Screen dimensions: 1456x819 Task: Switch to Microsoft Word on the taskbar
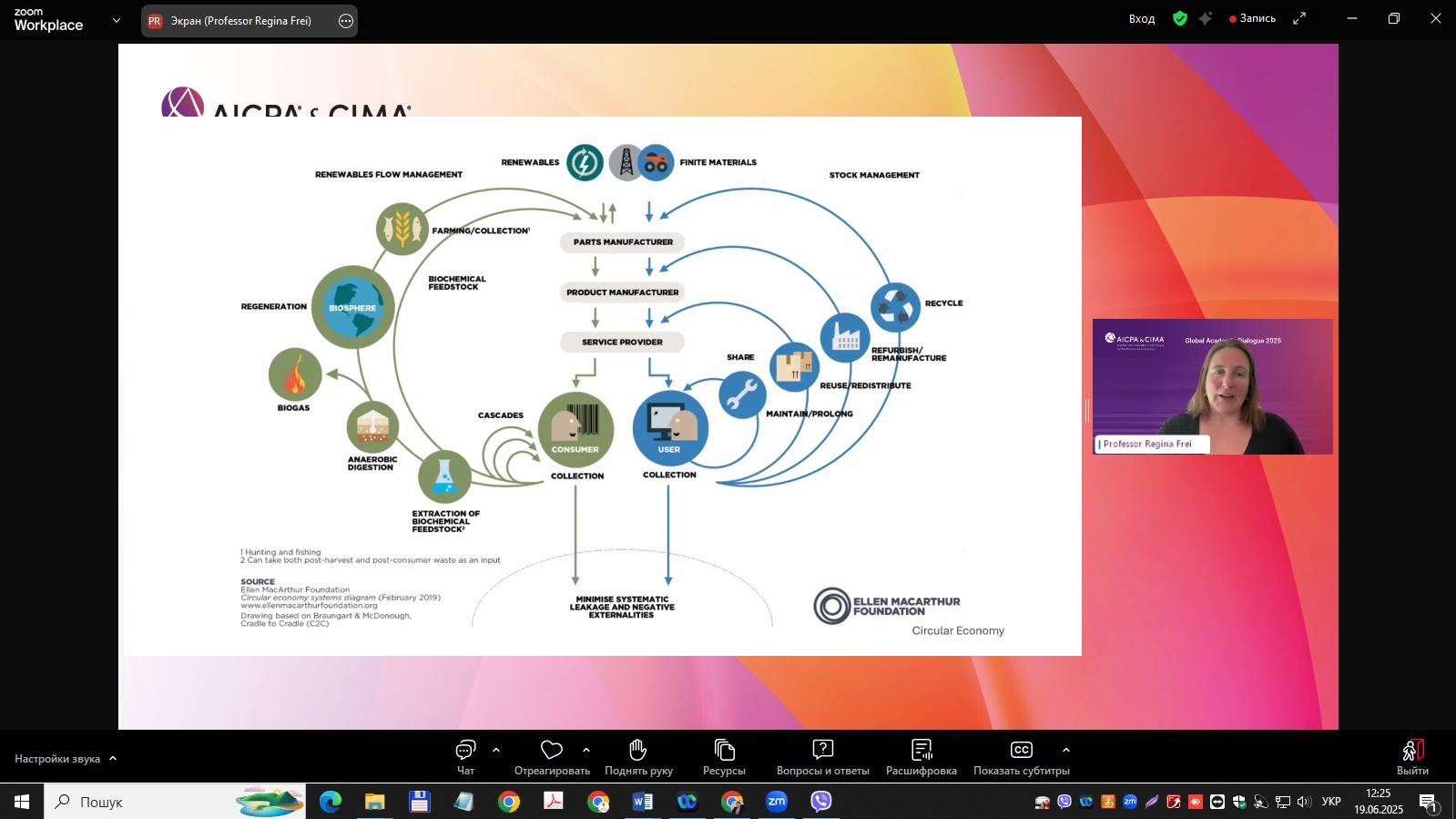pyautogui.click(x=642, y=802)
